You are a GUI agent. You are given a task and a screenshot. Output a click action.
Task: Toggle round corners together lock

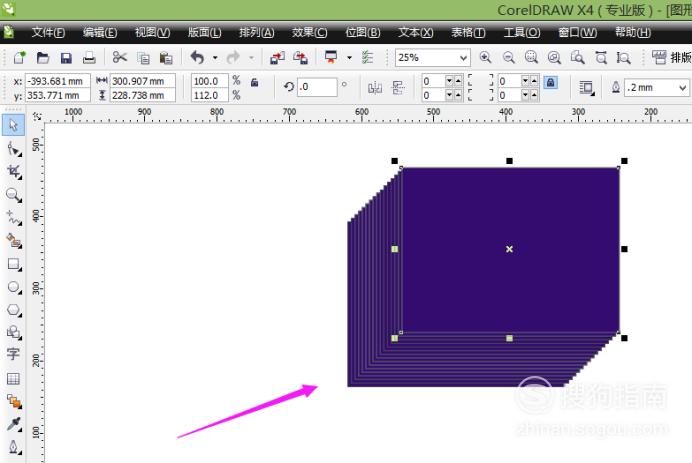pyautogui.click(x=550, y=83)
